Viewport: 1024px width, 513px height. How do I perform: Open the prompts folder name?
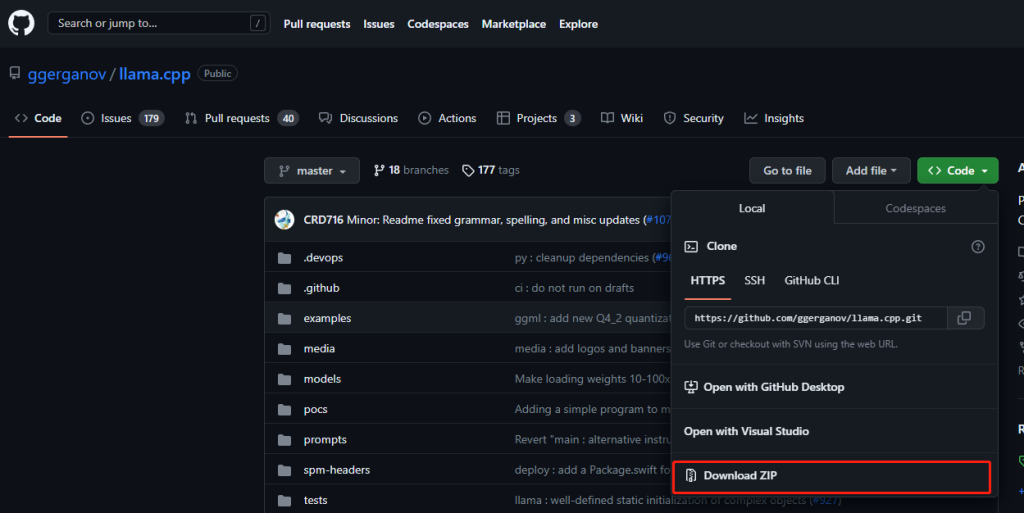(x=325, y=440)
